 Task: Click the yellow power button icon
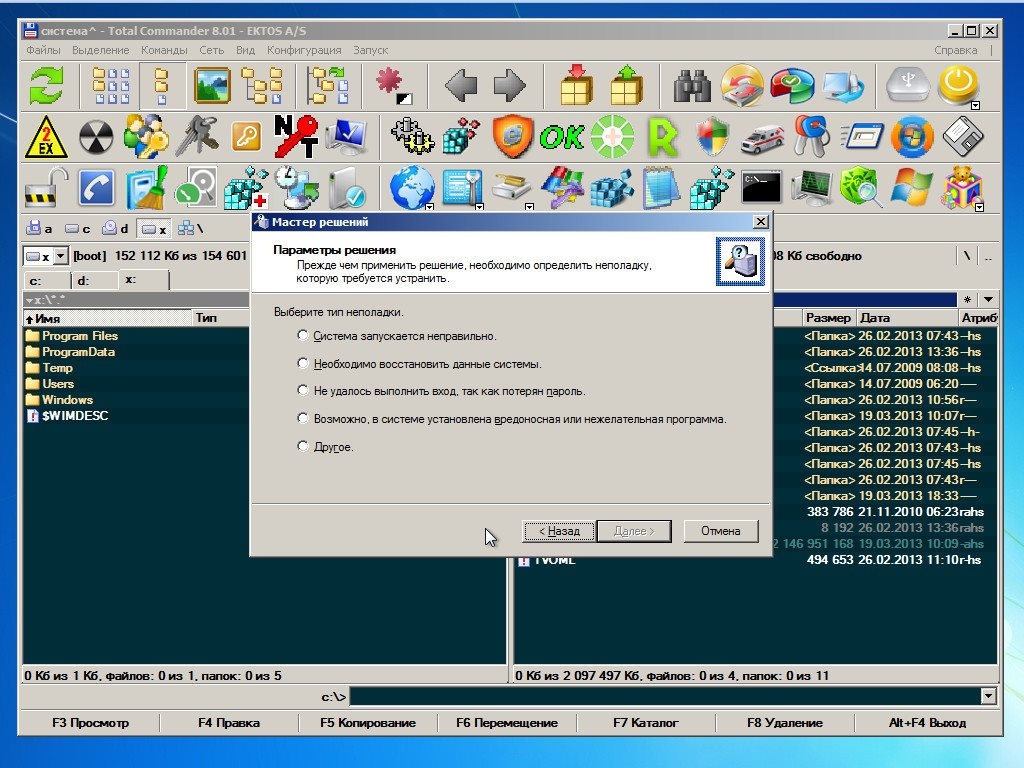[957, 86]
